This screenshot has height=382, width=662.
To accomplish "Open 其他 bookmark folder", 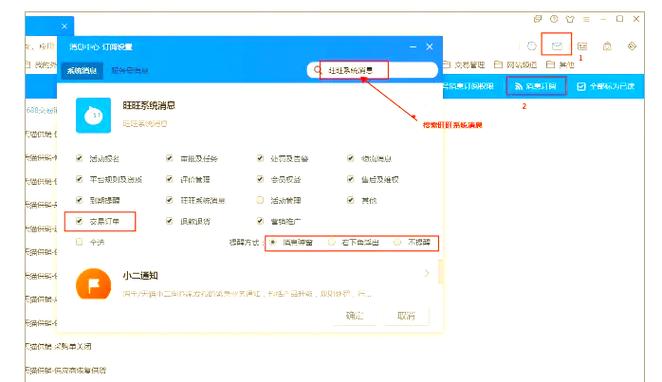I will click(560, 65).
